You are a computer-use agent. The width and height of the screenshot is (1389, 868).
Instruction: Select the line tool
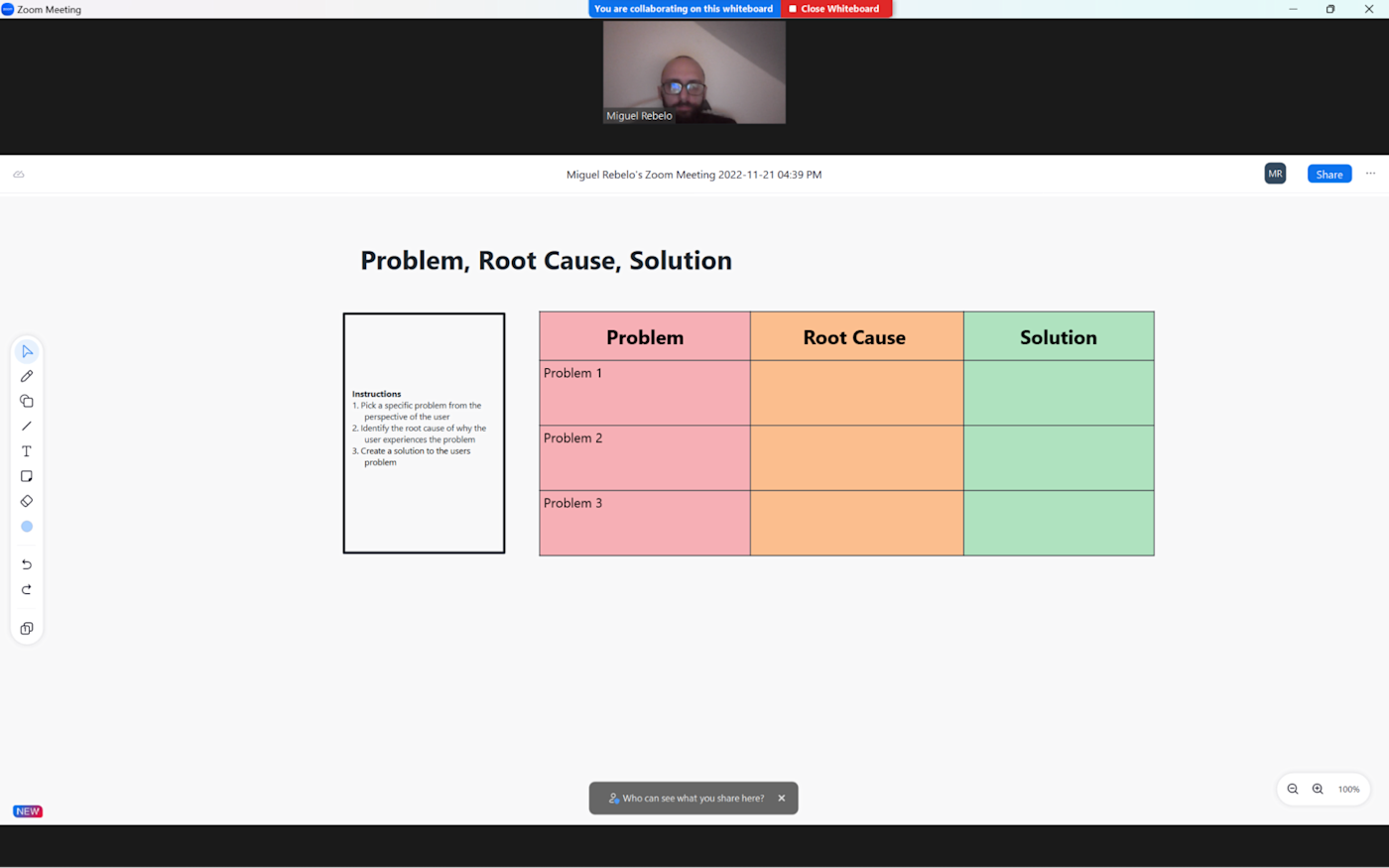[27, 426]
